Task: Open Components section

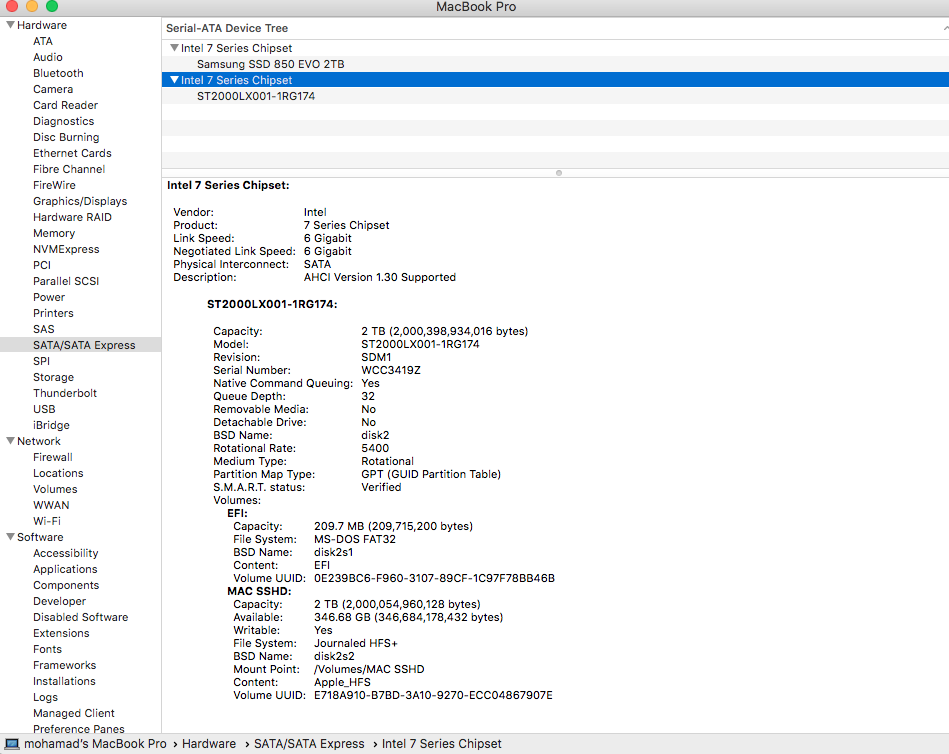Action: click(66, 585)
